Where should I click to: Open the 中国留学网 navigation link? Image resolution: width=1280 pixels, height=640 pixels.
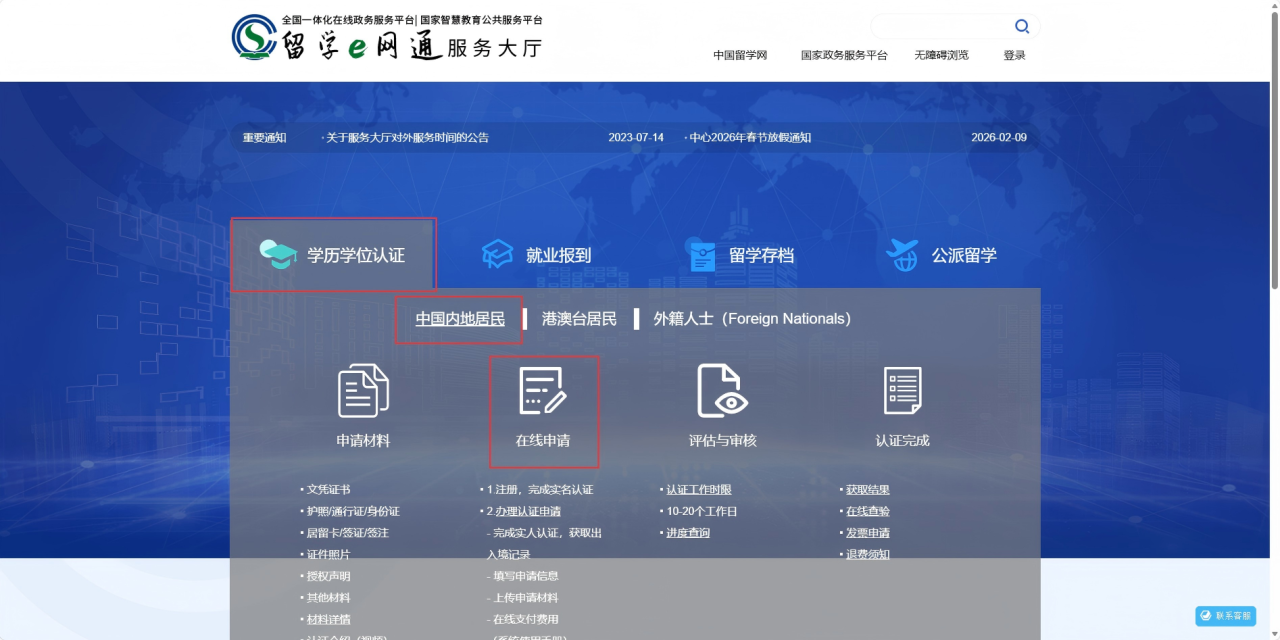pyautogui.click(x=741, y=55)
